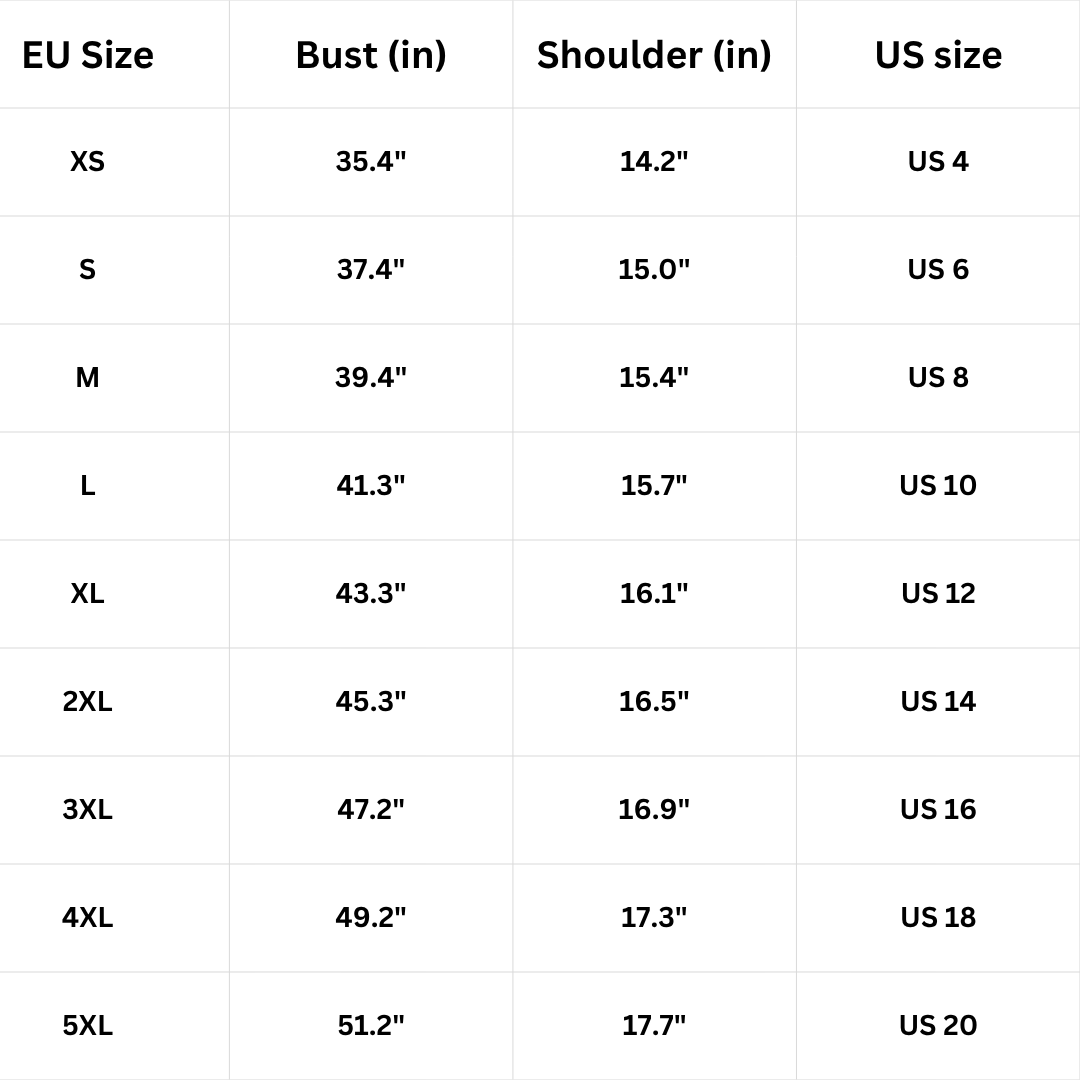Click the Bust (in) column header
This screenshot has width=1080, height=1080.
(371, 55)
